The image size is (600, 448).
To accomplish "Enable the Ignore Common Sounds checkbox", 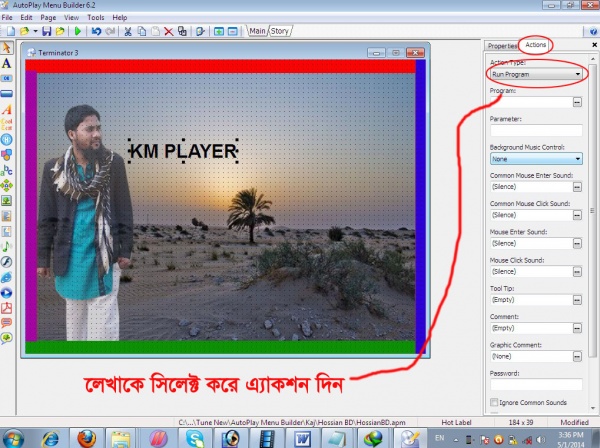I will pyautogui.click(x=494, y=402).
